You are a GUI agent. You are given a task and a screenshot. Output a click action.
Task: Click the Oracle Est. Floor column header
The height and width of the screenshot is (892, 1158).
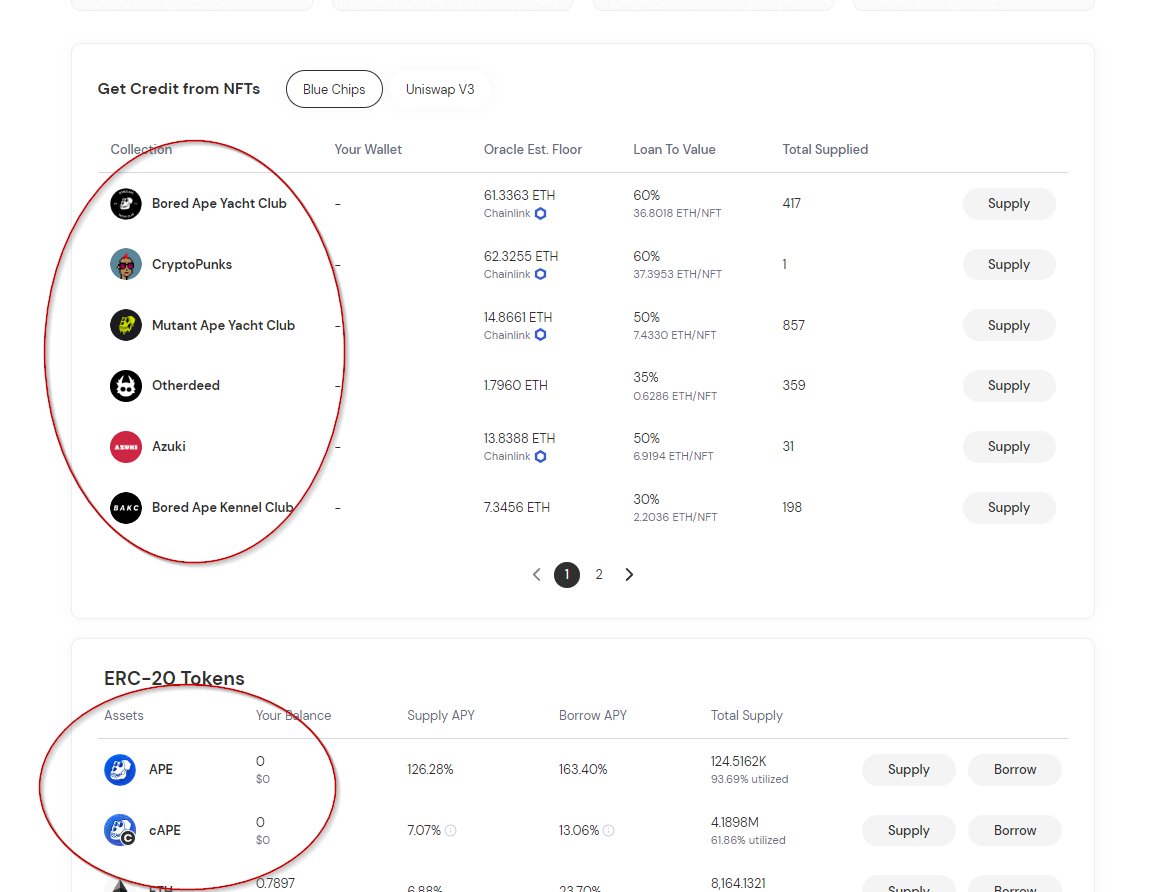pos(532,149)
